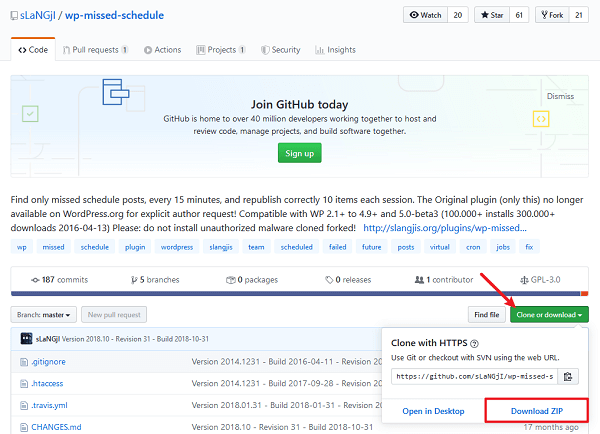
Task: Dismiss the Join GitHub banner
Action: [x=560, y=96]
